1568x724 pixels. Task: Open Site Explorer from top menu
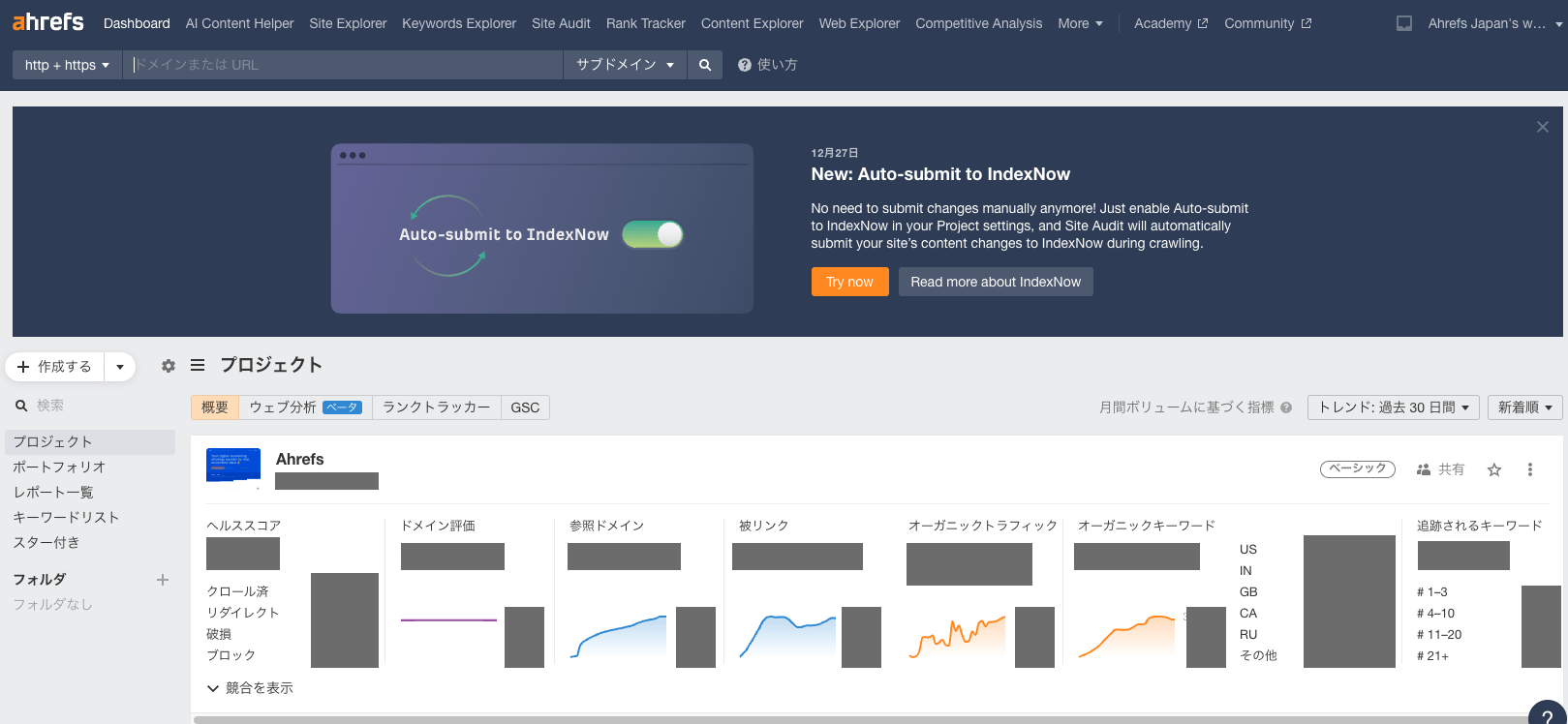pos(348,23)
